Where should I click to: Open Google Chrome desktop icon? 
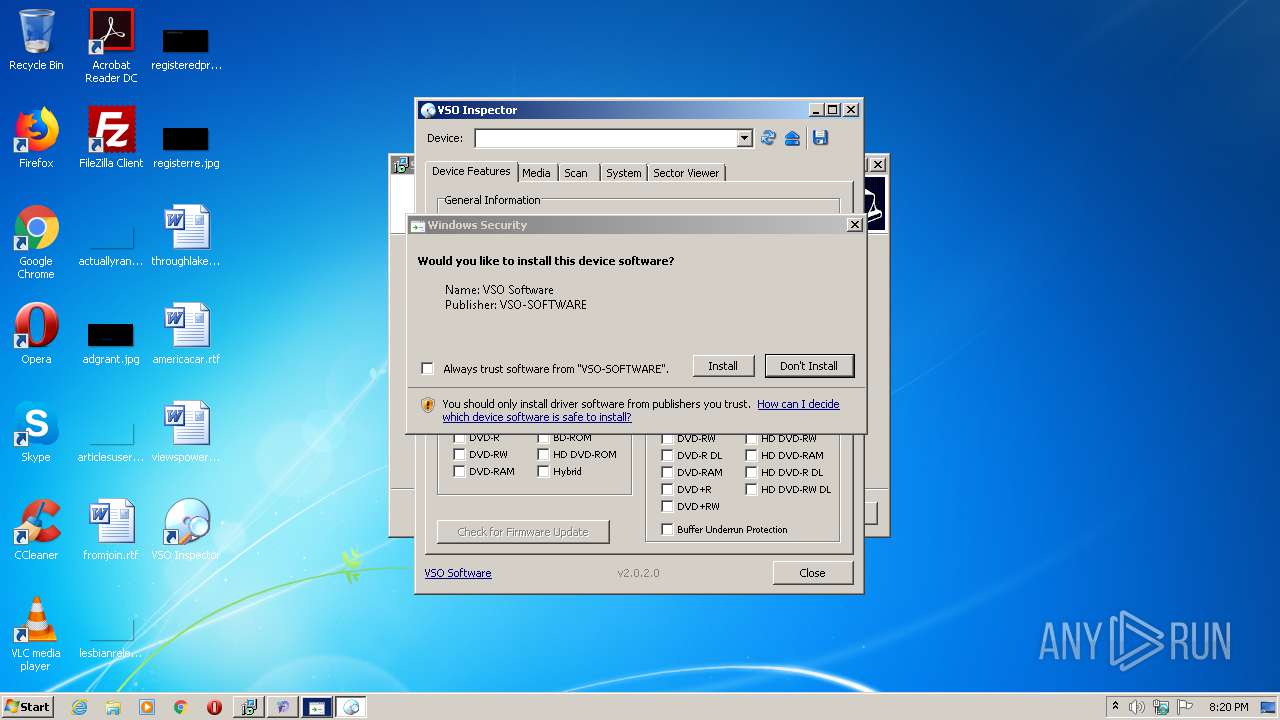click(36, 242)
